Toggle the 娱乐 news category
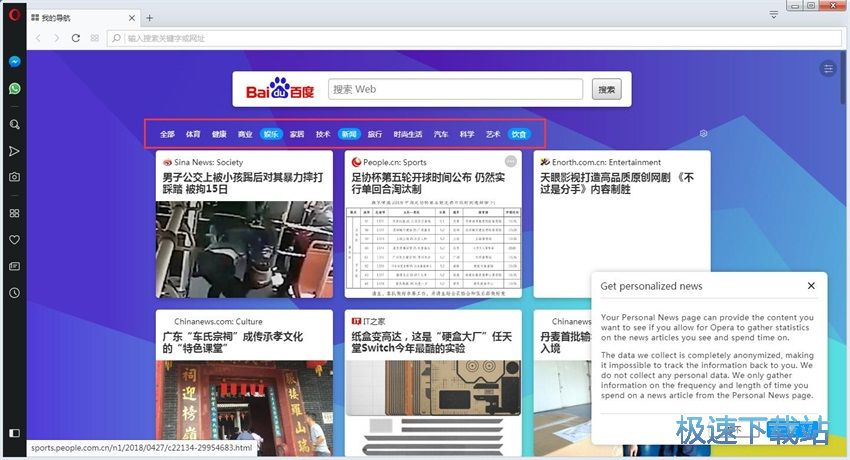 (271, 134)
